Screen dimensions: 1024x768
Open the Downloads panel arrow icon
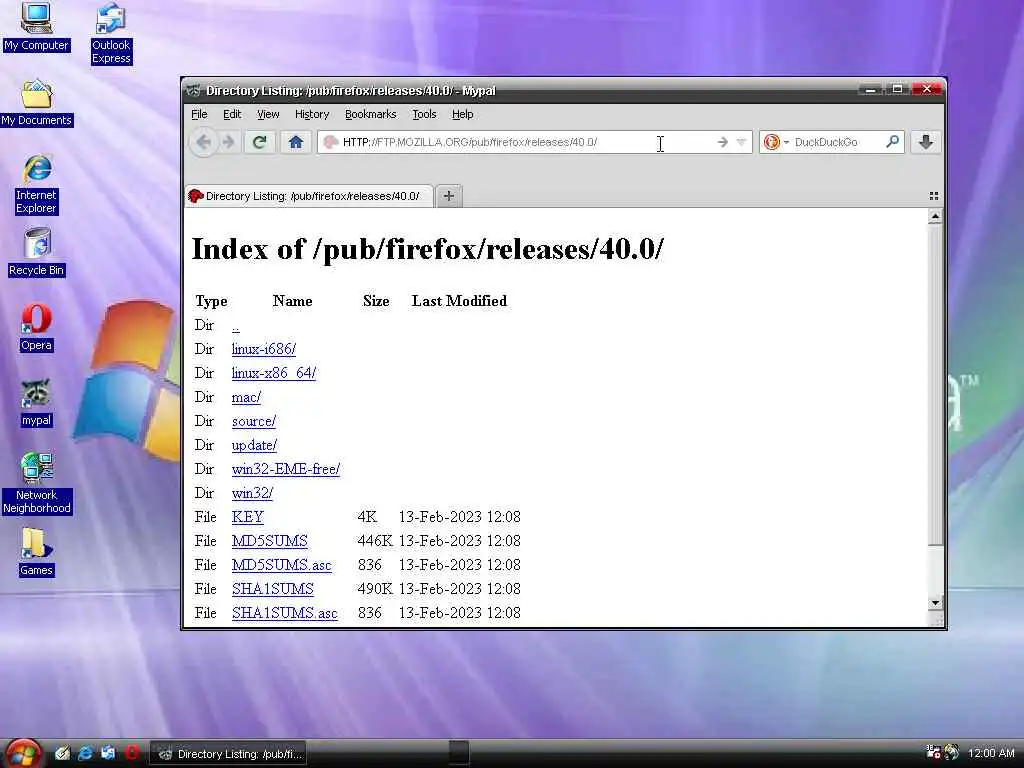coord(925,142)
